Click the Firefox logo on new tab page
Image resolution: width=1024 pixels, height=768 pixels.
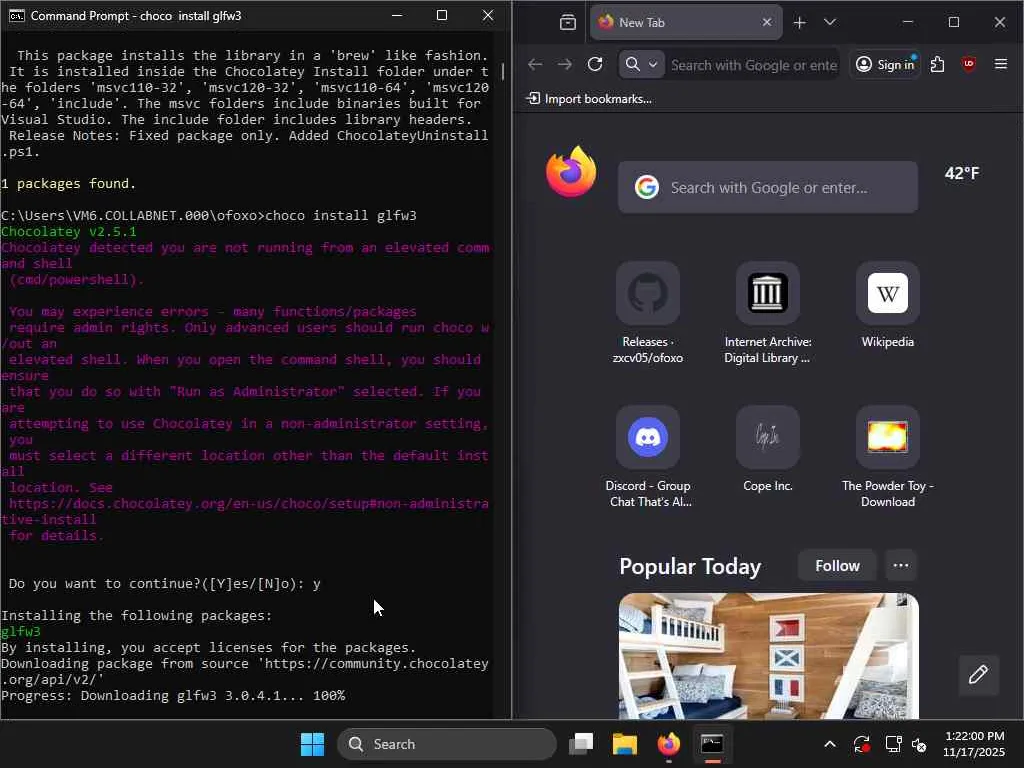click(571, 172)
